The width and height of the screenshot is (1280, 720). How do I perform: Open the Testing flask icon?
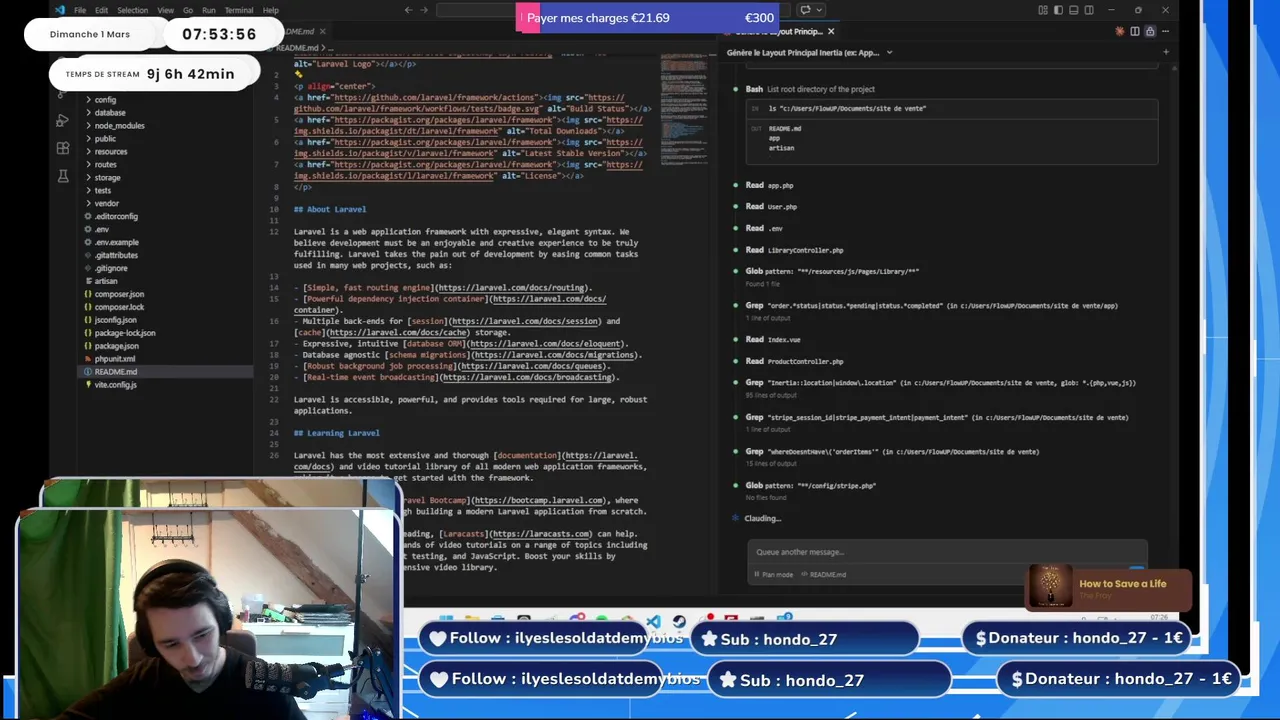[x=62, y=176]
